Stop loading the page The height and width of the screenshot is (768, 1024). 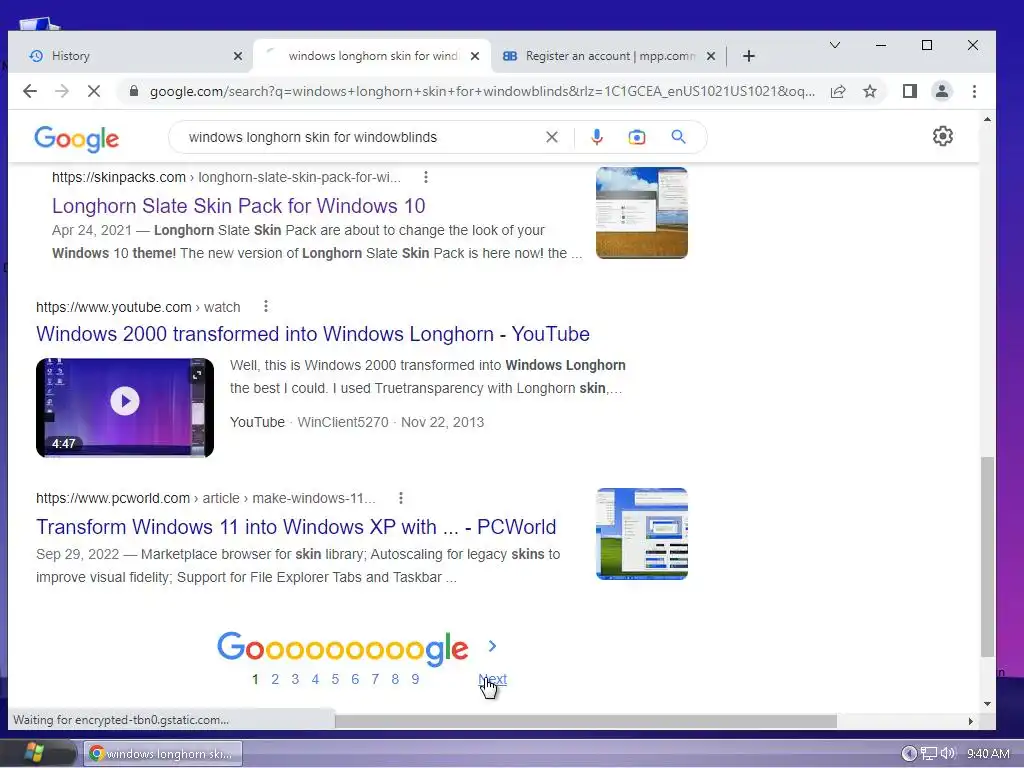[x=94, y=91]
